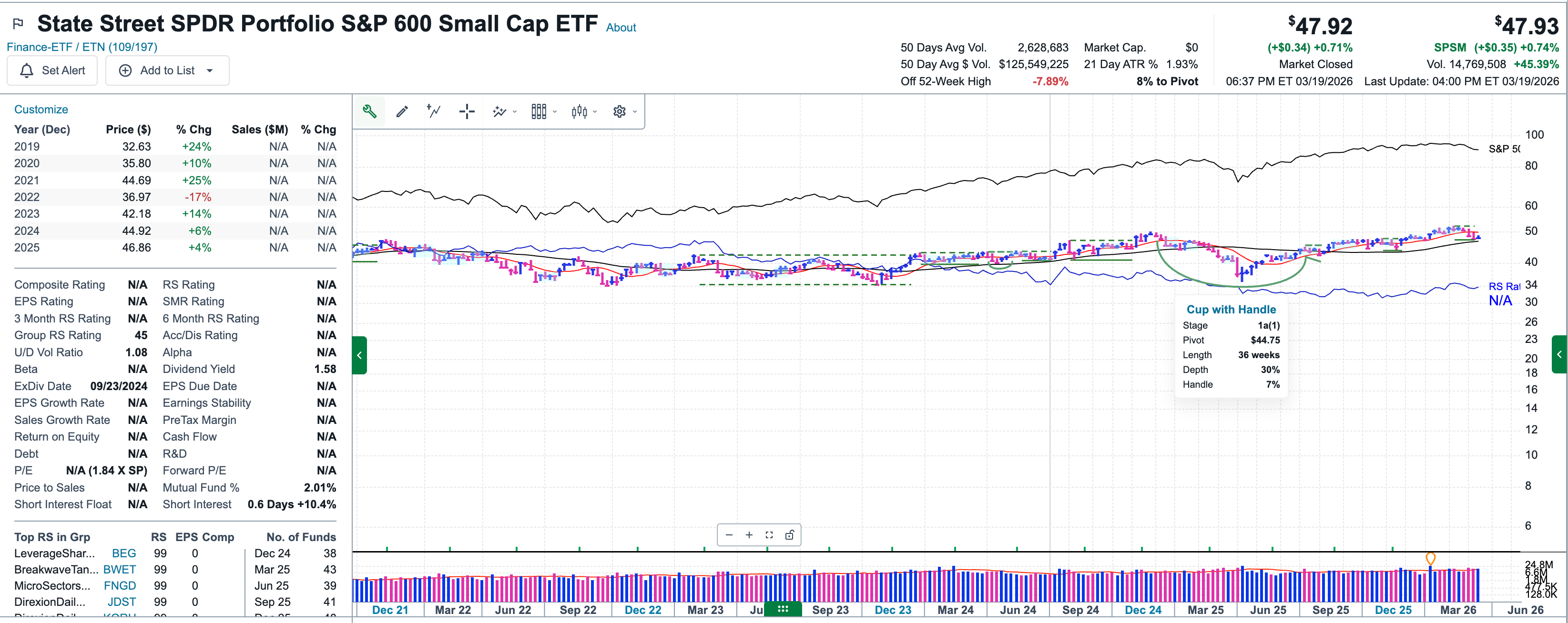Screen dimensions: 1568x623
Task: Click the add trend line icon
Action: pyautogui.click(x=433, y=111)
